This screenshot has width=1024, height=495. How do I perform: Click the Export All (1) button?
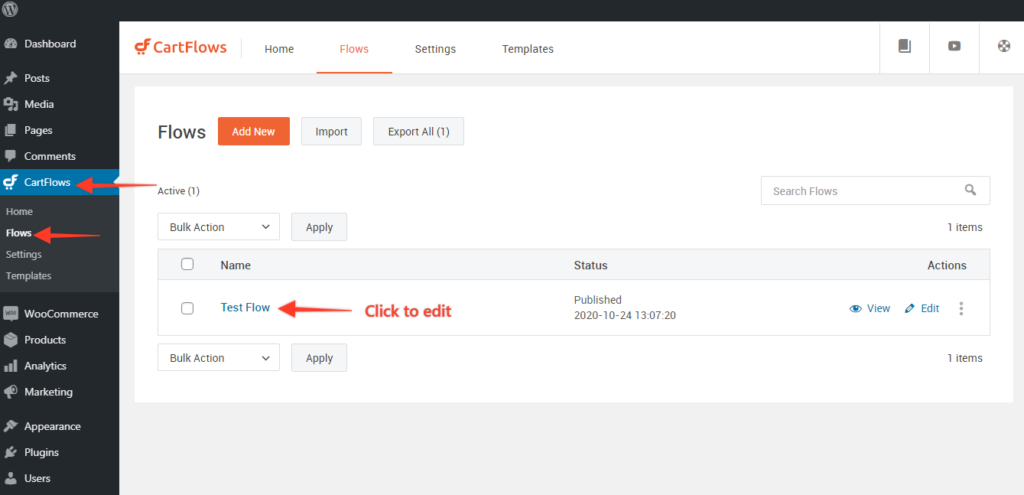(x=418, y=131)
